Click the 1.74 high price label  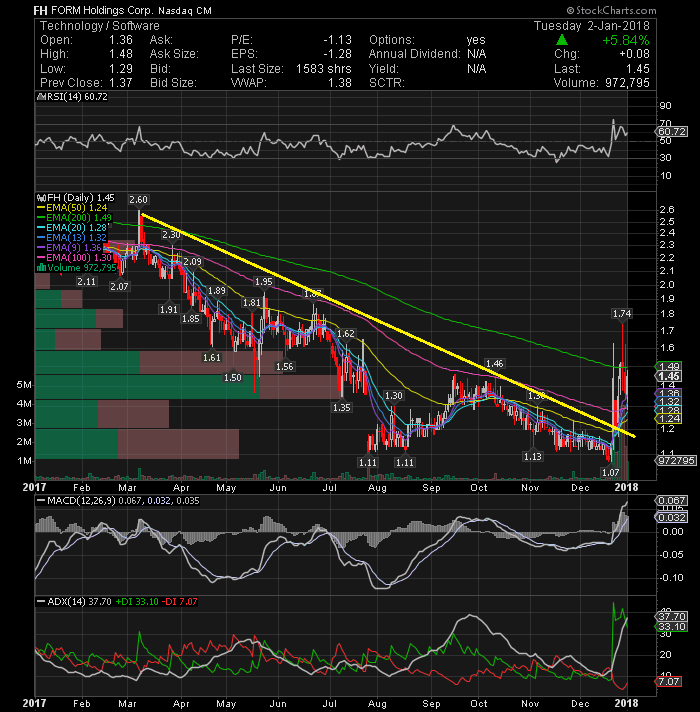click(622, 313)
